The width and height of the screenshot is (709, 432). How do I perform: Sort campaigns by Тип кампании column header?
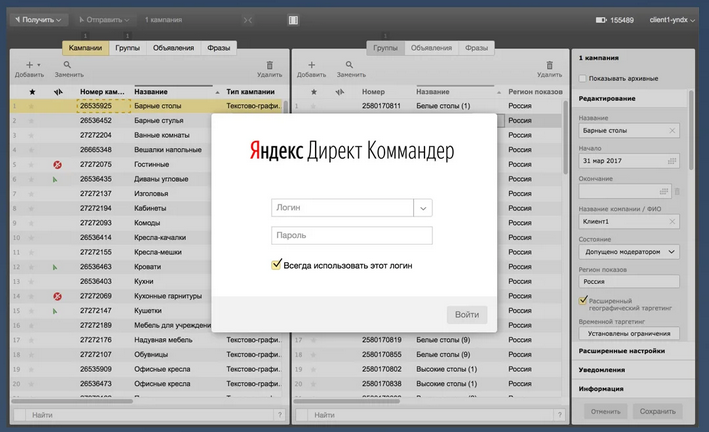(x=253, y=92)
